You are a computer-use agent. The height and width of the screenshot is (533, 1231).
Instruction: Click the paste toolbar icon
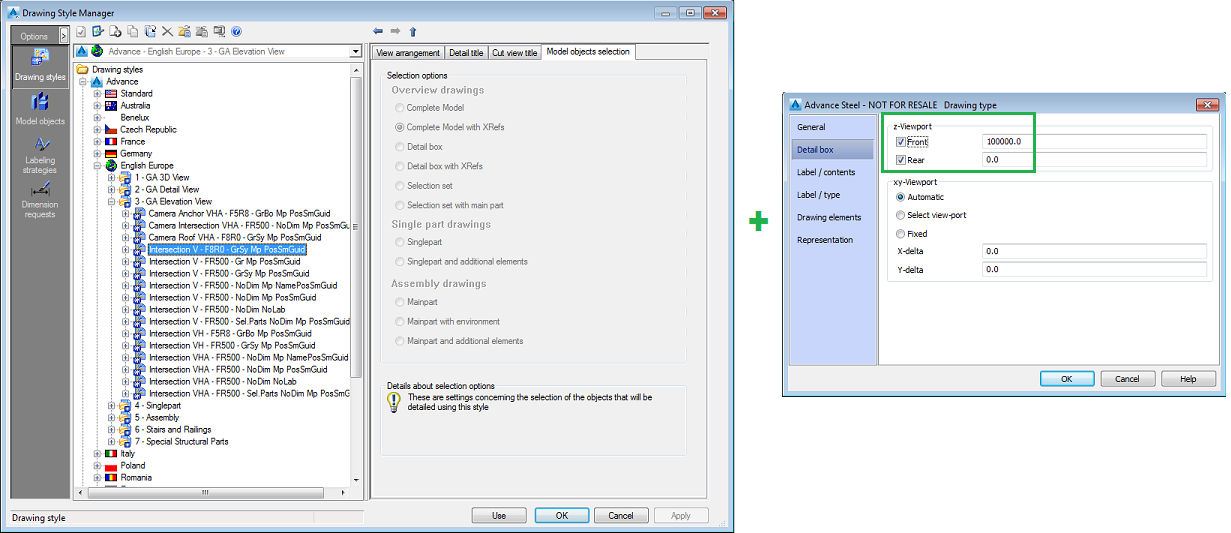pos(150,32)
